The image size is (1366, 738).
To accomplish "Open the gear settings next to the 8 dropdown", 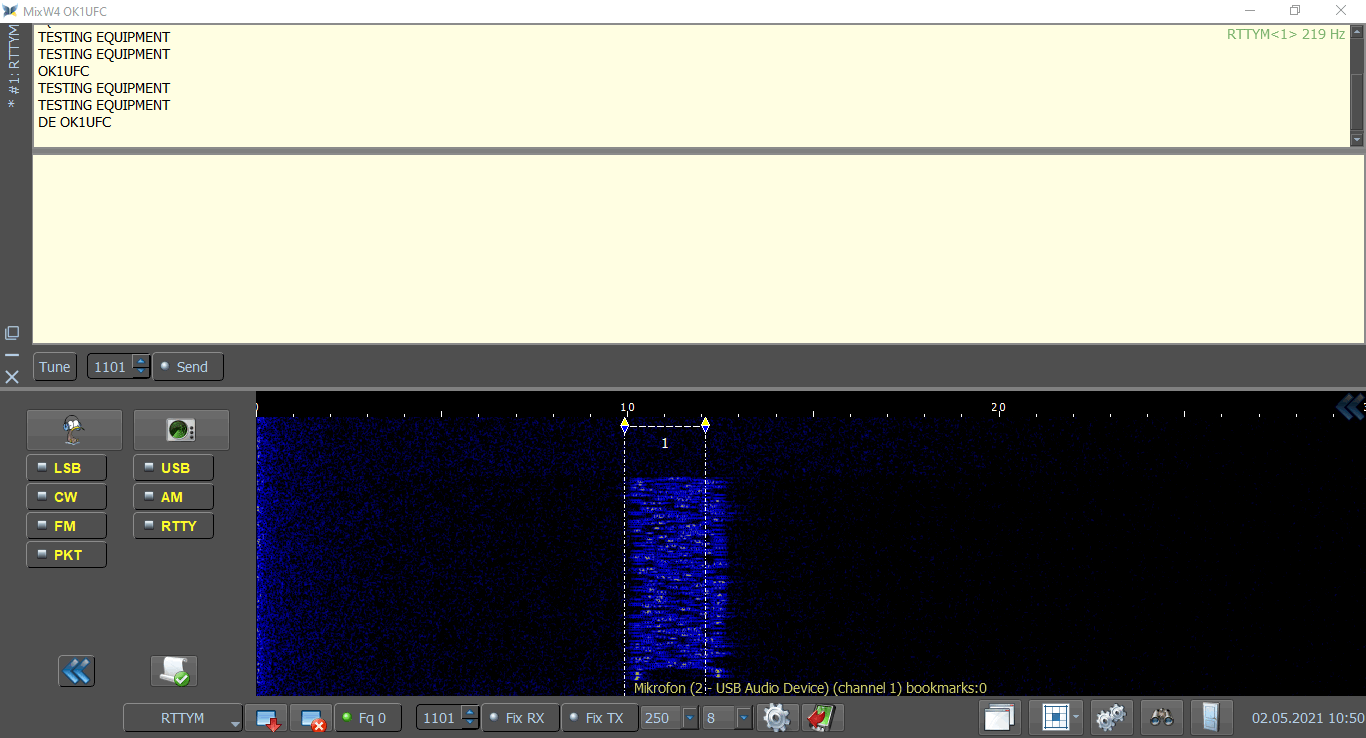I will (x=776, y=718).
